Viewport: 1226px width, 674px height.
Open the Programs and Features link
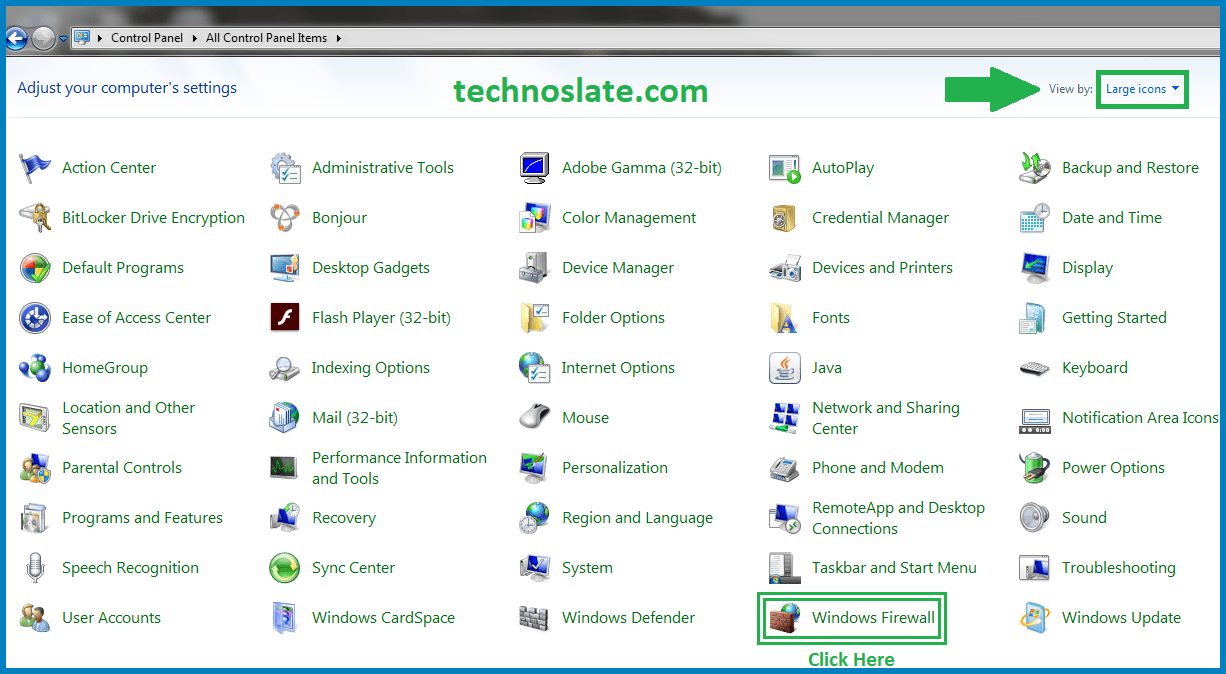coord(142,518)
